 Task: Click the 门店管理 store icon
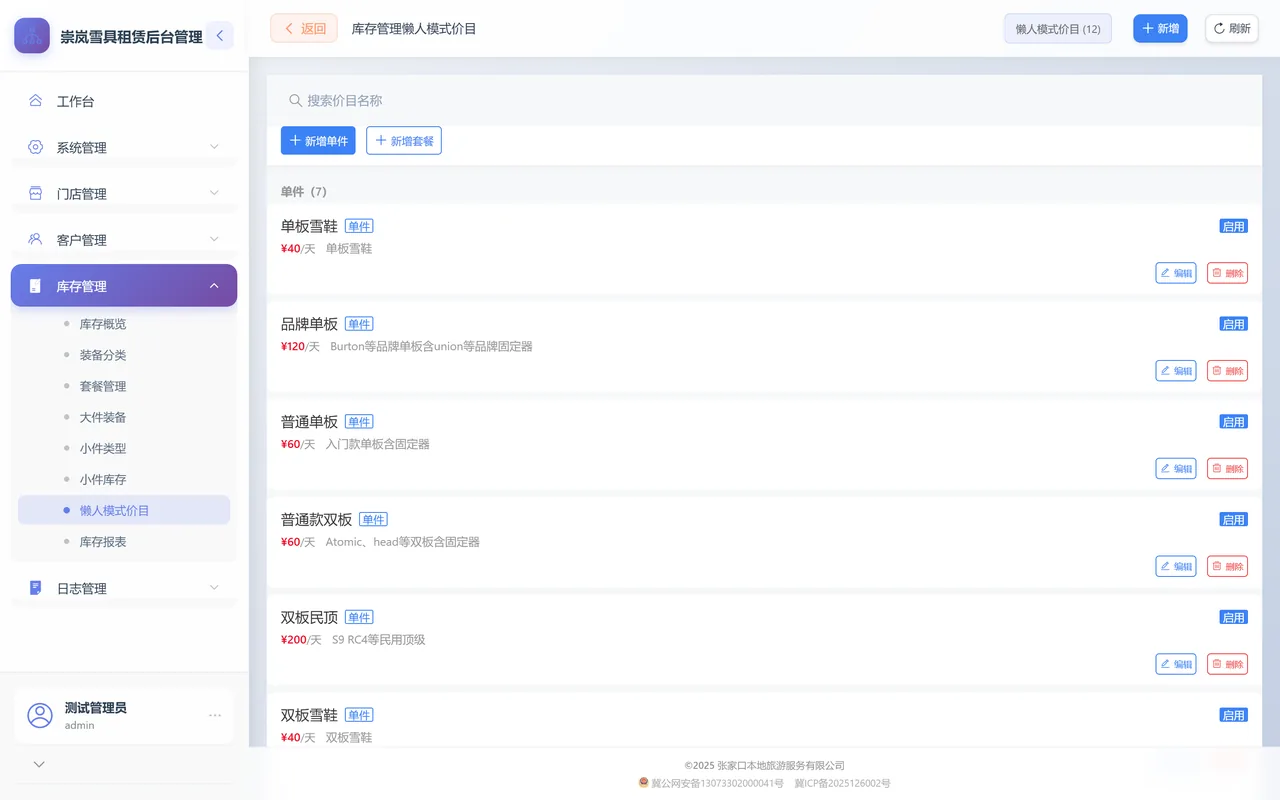[35, 193]
